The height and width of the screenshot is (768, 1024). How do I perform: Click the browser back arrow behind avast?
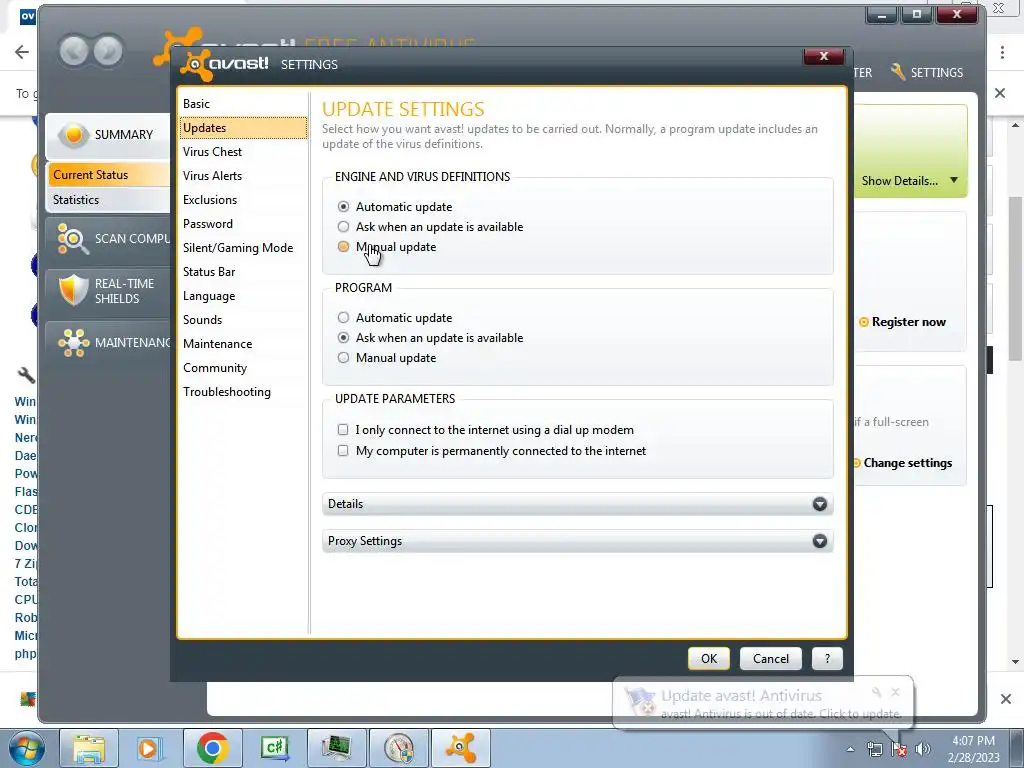pos(22,52)
